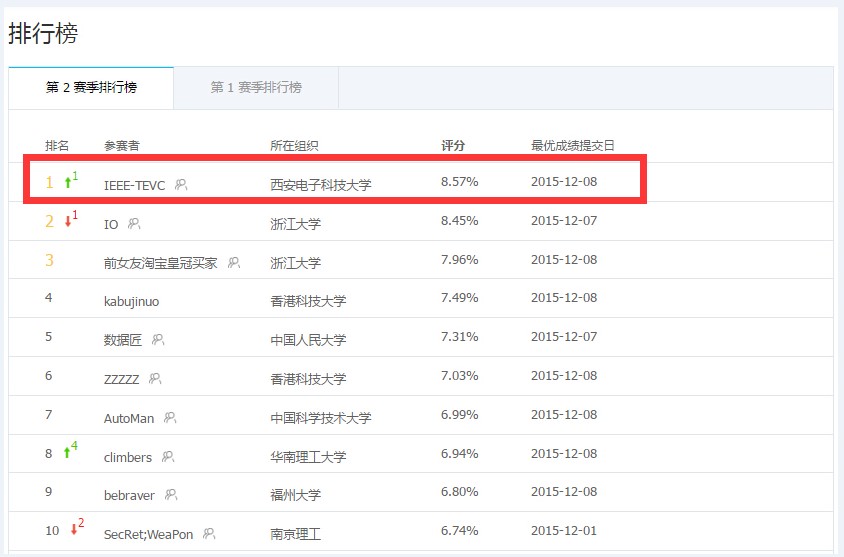The image size is (844, 557).
Task: Click the score 8.57%
Action: [460, 182]
